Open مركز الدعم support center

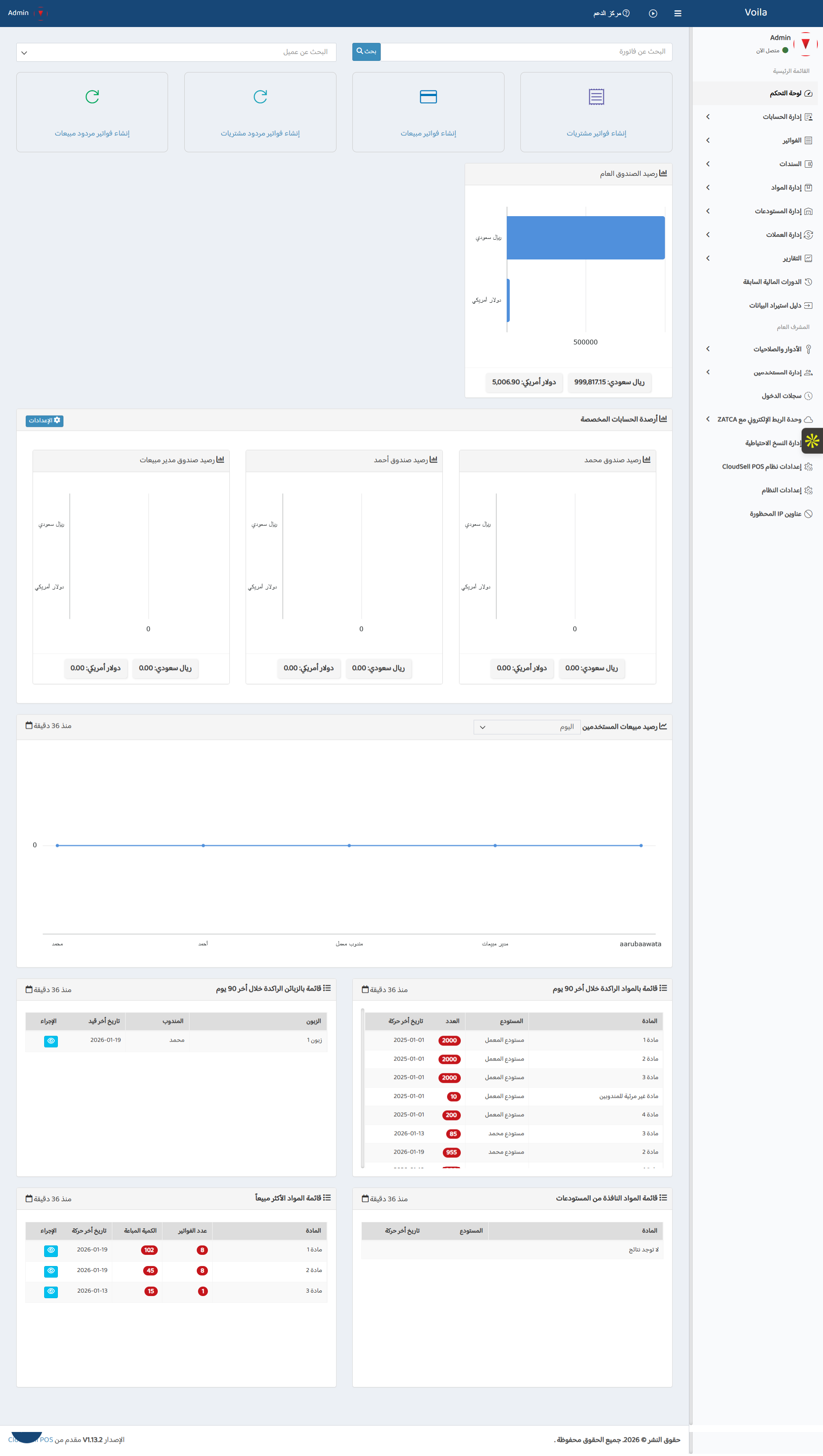pyautogui.click(x=611, y=14)
